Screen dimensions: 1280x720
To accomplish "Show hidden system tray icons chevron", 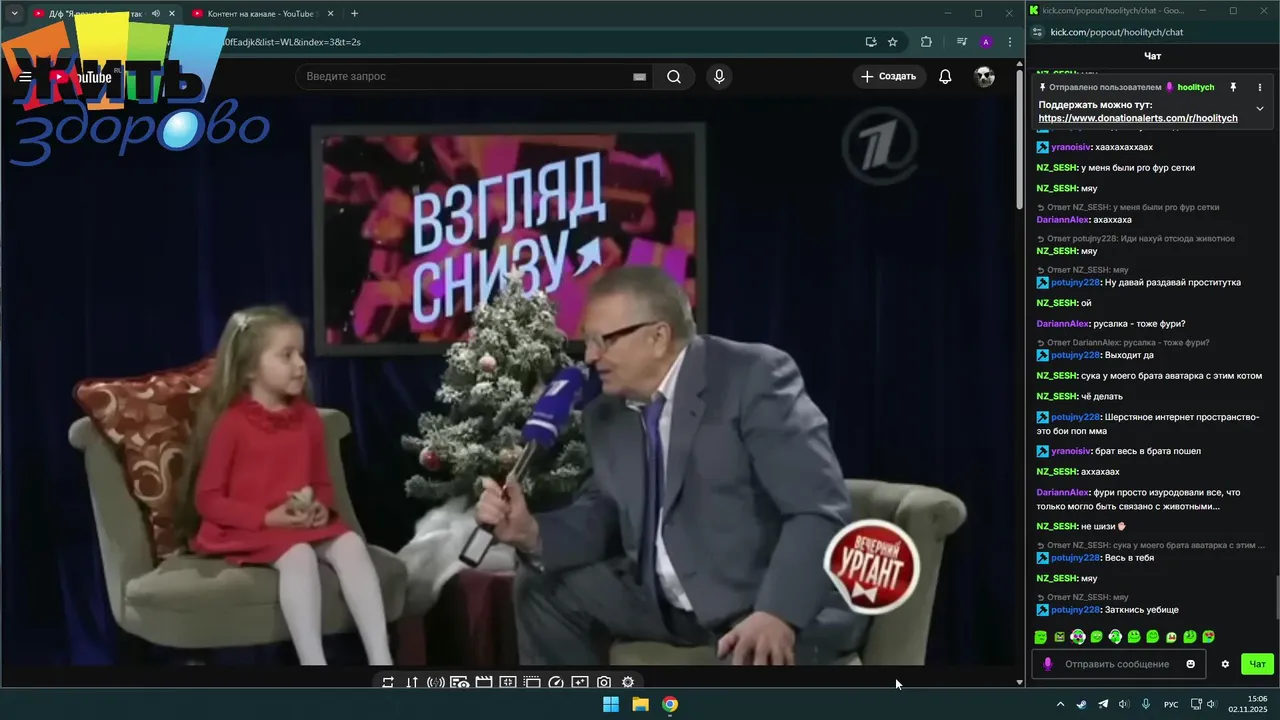I will [1060, 704].
